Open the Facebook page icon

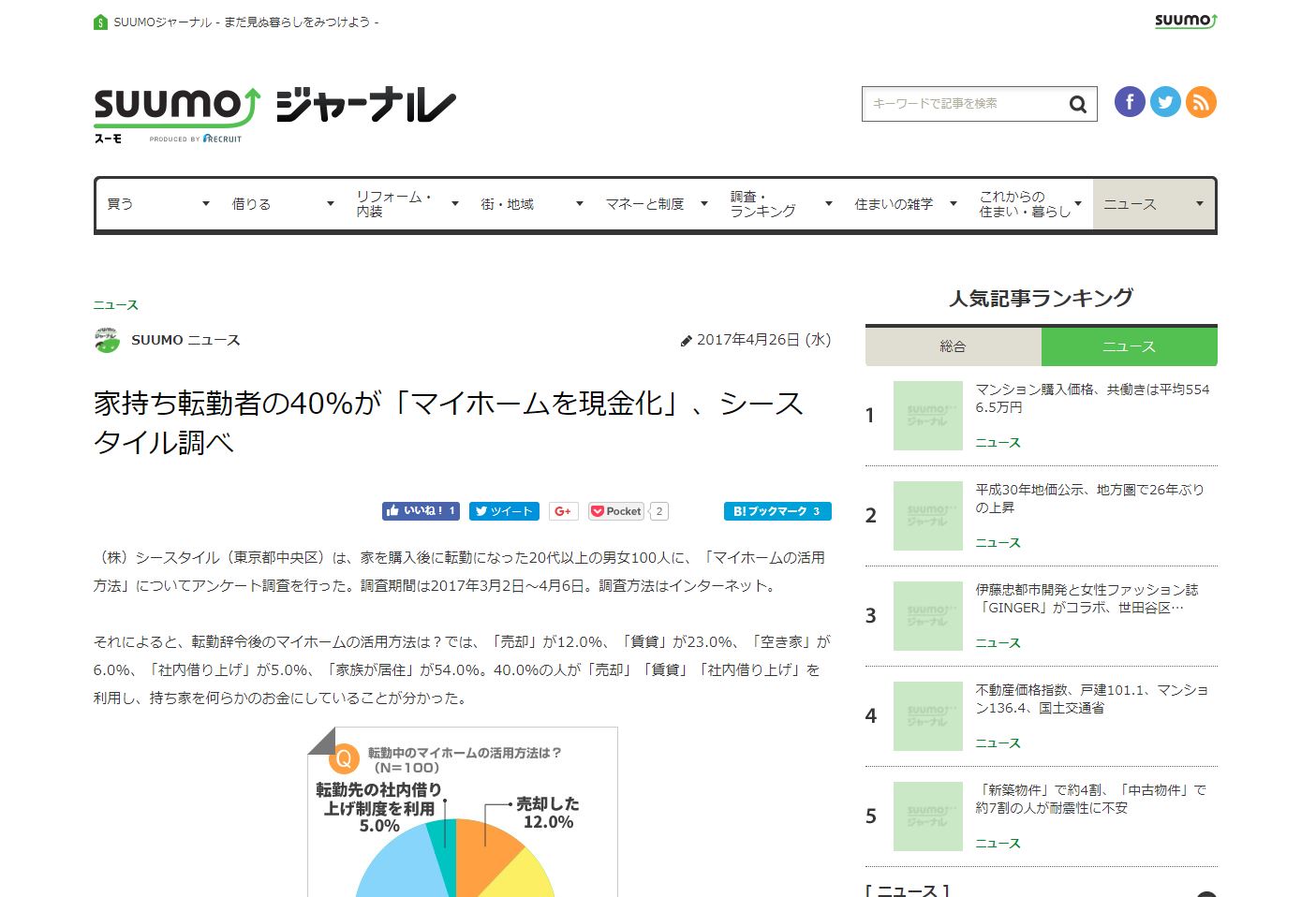[x=1130, y=102]
